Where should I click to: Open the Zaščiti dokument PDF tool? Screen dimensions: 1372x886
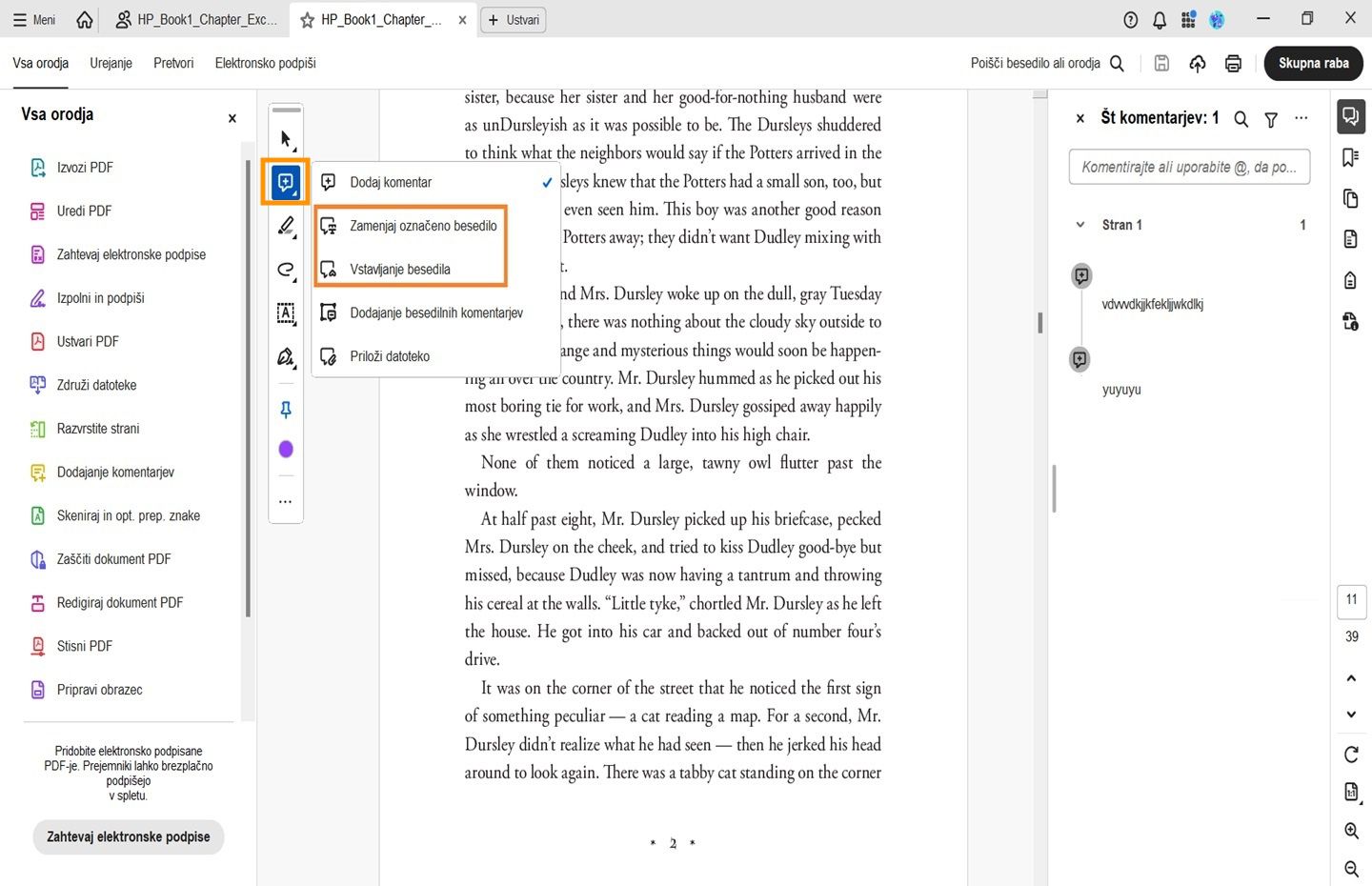100,559
